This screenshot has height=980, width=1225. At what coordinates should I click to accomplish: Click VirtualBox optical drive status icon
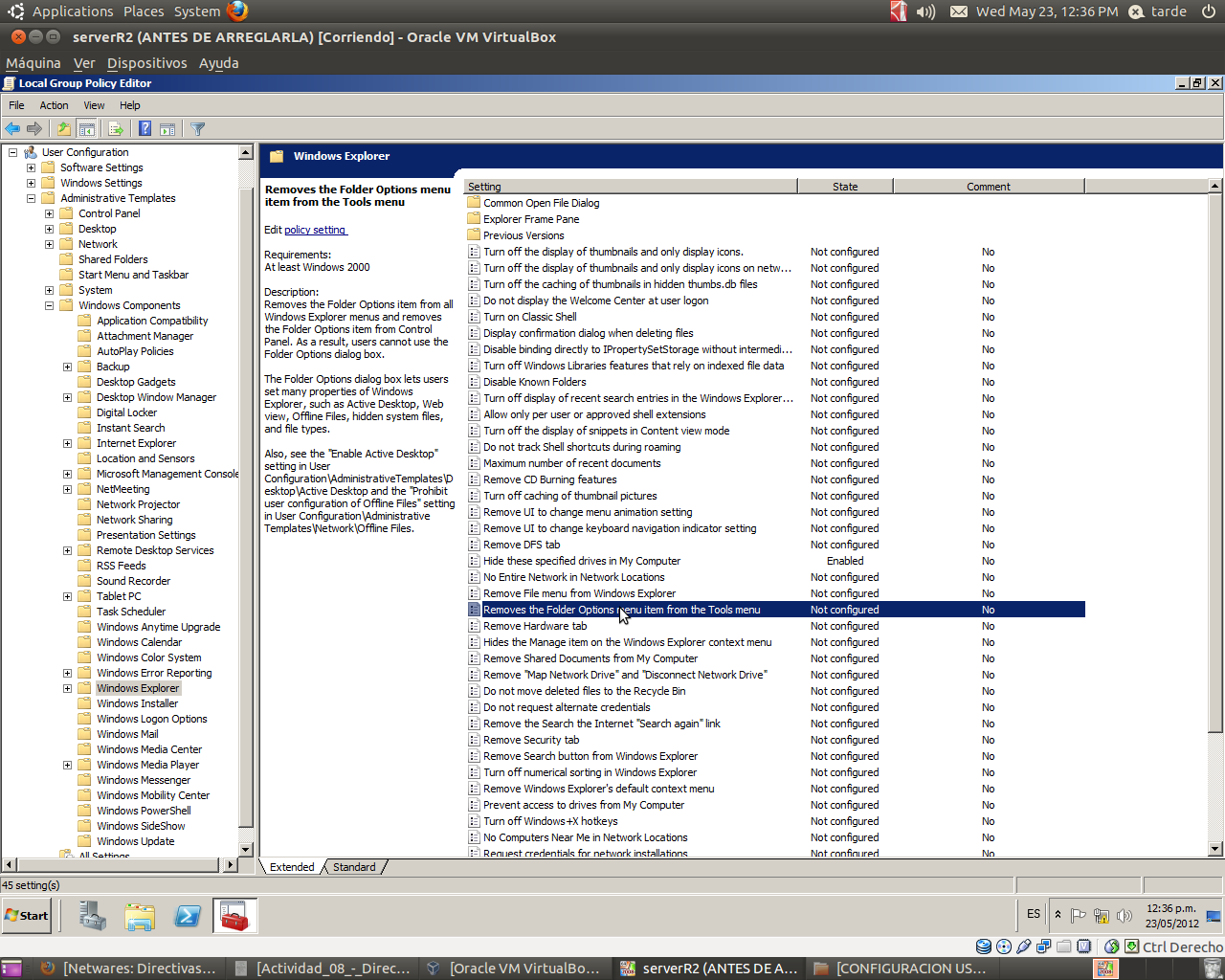point(1003,947)
